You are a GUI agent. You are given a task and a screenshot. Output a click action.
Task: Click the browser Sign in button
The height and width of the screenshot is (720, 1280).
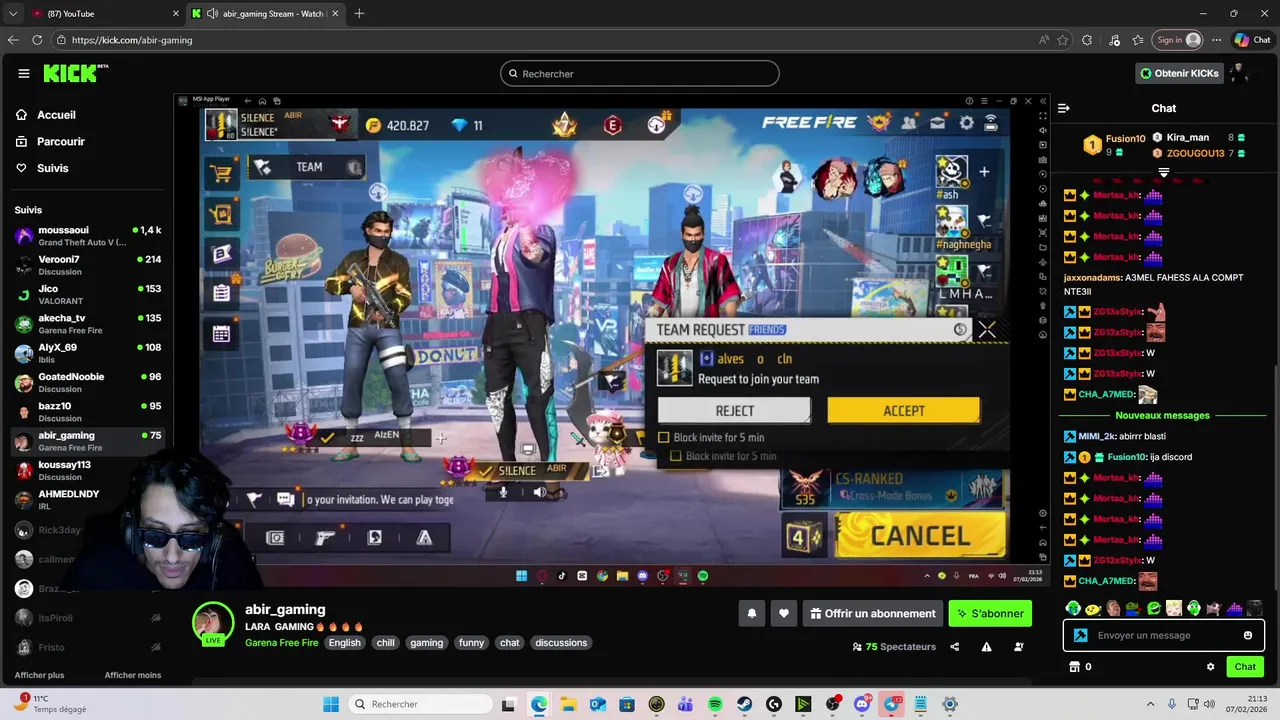pyautogui.click(x=1178, y=40)
